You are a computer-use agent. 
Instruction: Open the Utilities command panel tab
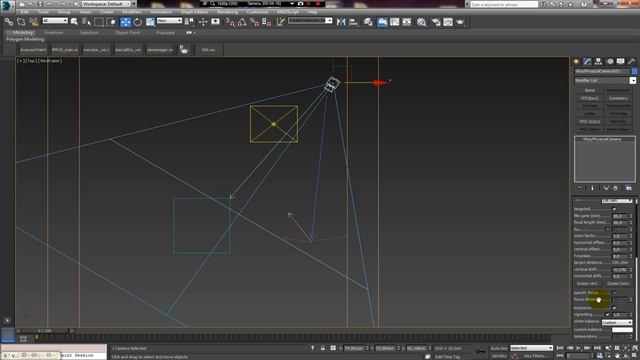pyautogui.click(x=631, y=61)
